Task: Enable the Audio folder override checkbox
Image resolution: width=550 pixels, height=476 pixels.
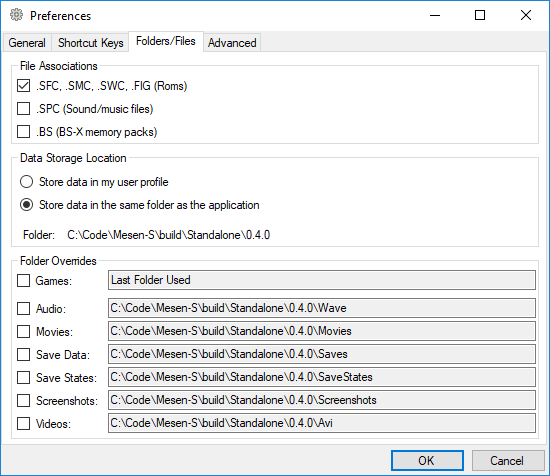Action: coord(24,309)
